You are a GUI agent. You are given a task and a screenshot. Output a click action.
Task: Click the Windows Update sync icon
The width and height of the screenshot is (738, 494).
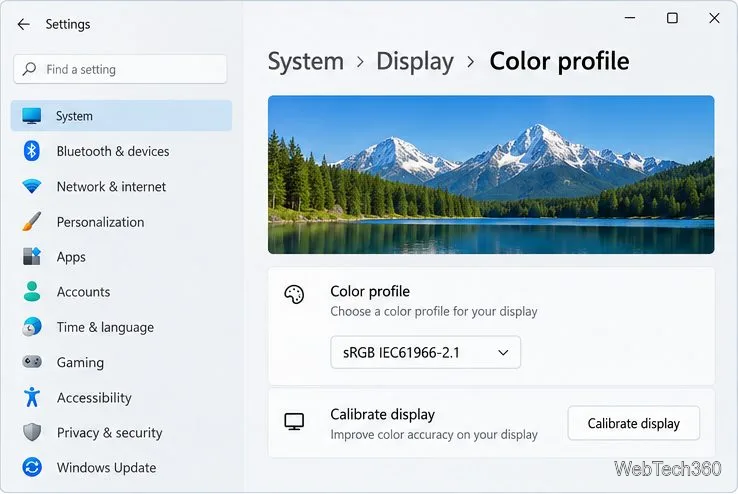click(32, 467)
